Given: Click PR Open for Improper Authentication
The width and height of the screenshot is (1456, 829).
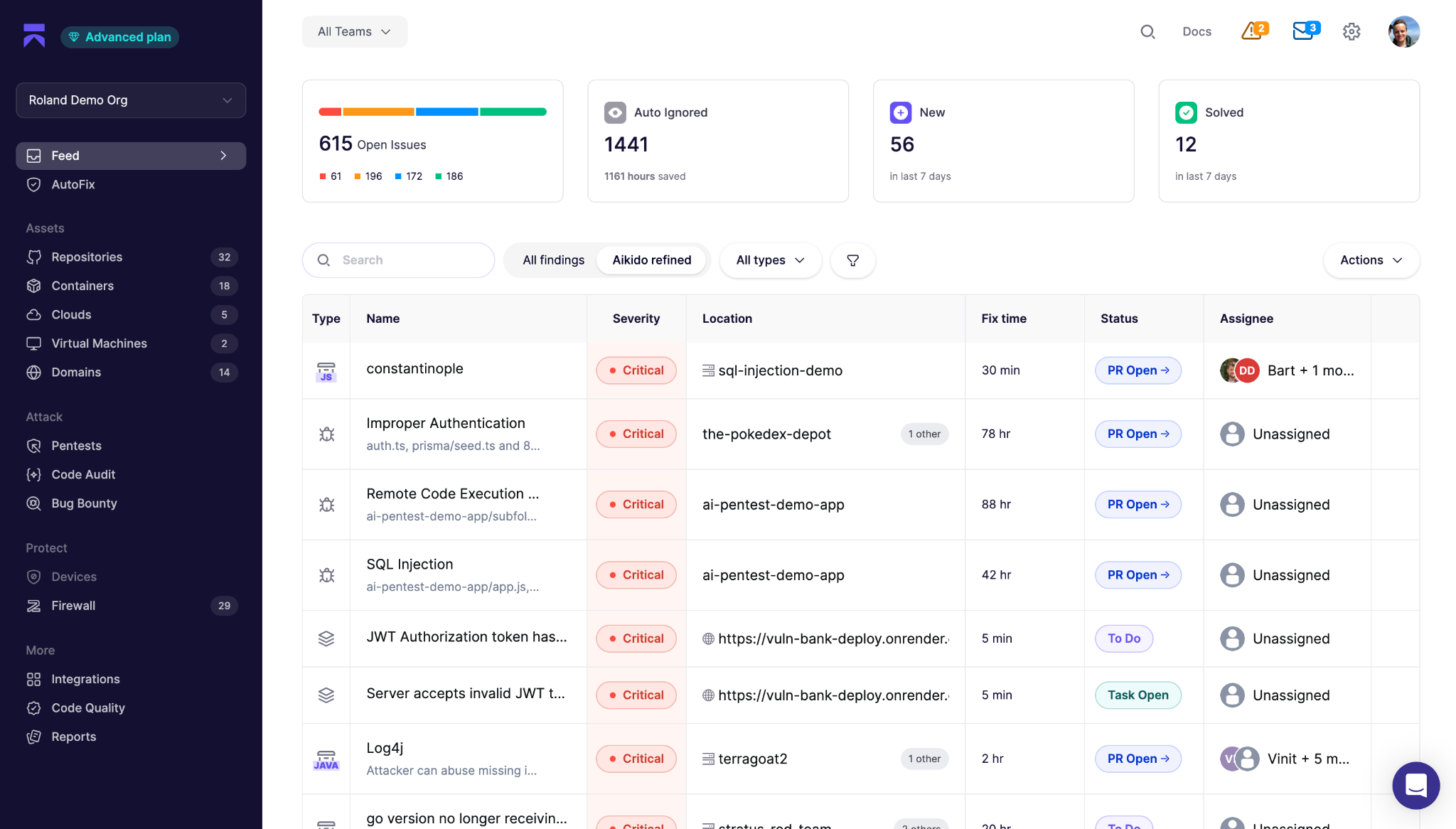Looking at the screenshot, I should [1138, 434].
